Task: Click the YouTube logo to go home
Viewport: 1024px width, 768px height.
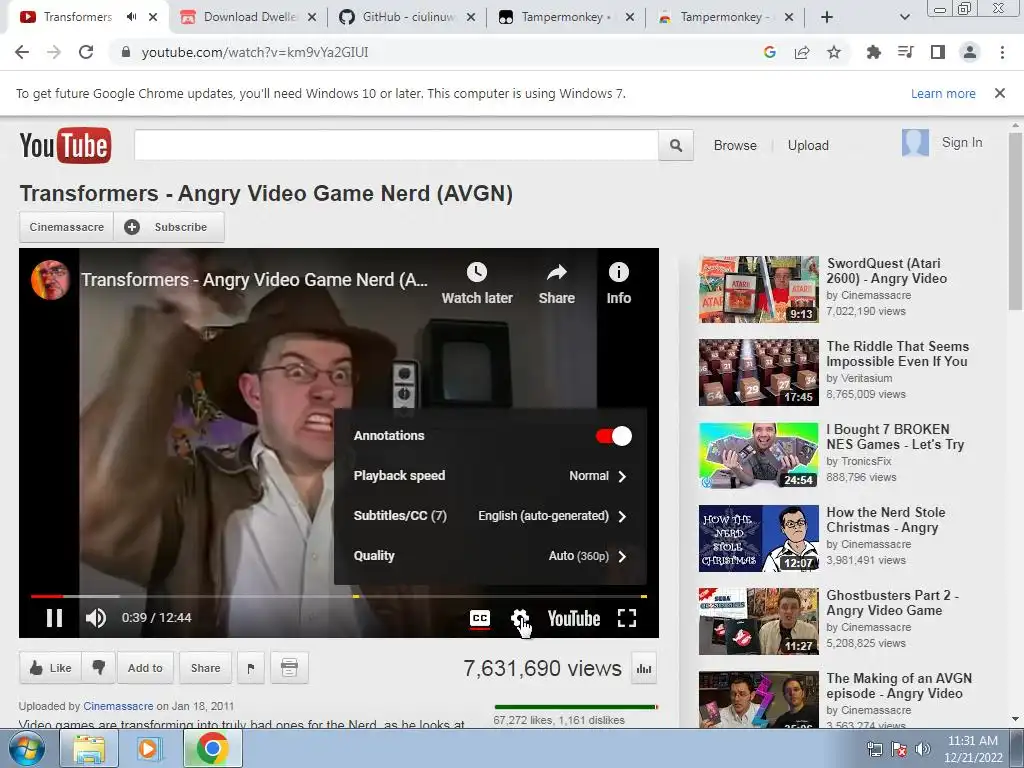Action: 65,145
